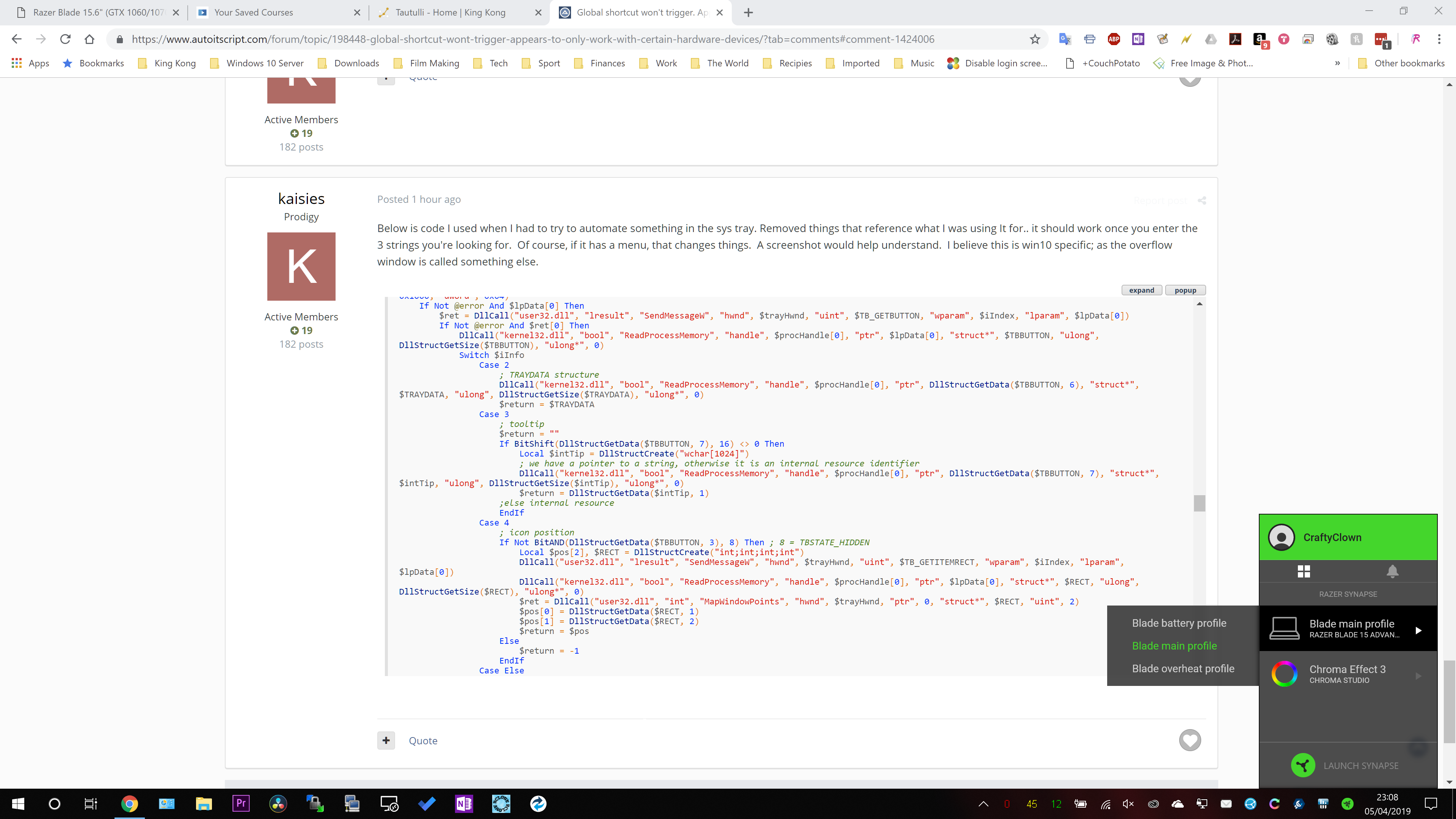
Task: Click Windows Start button
Action: (x=17, y=804)
